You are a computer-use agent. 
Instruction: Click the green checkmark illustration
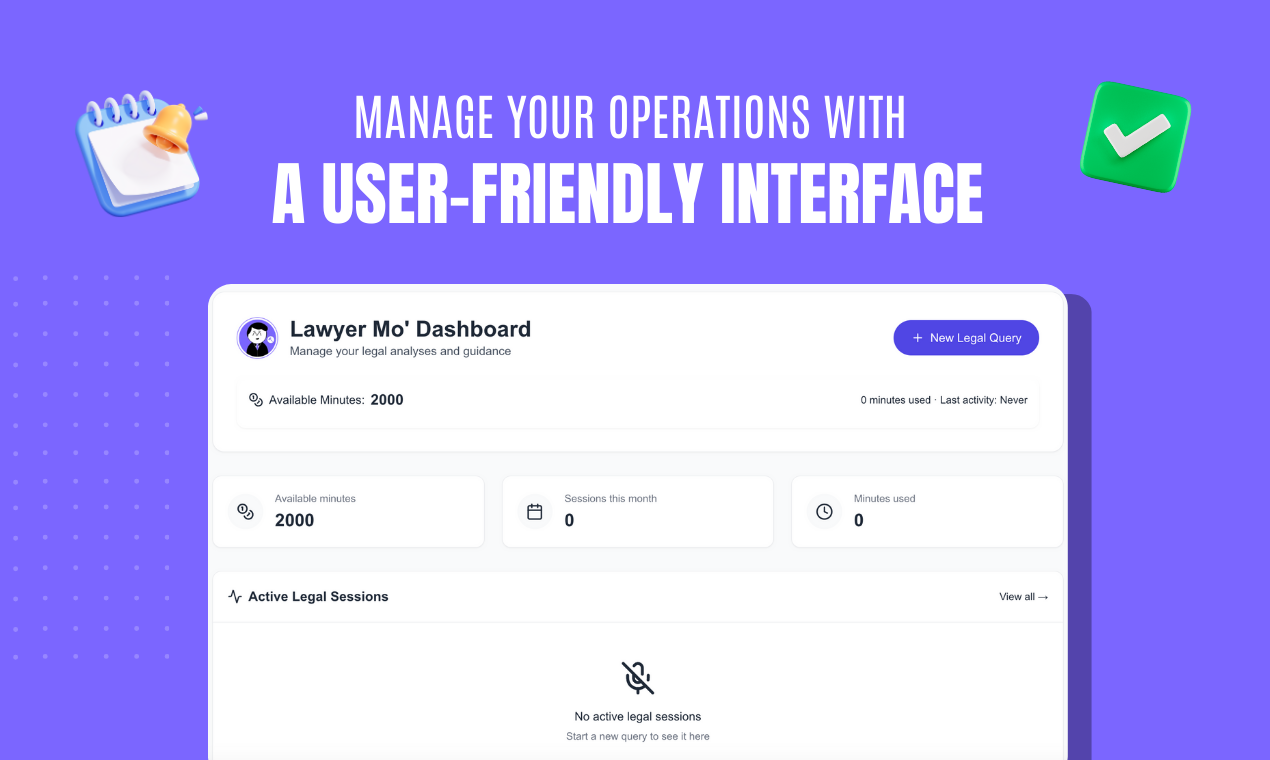pyautogui.click(x=1136, y=137)
